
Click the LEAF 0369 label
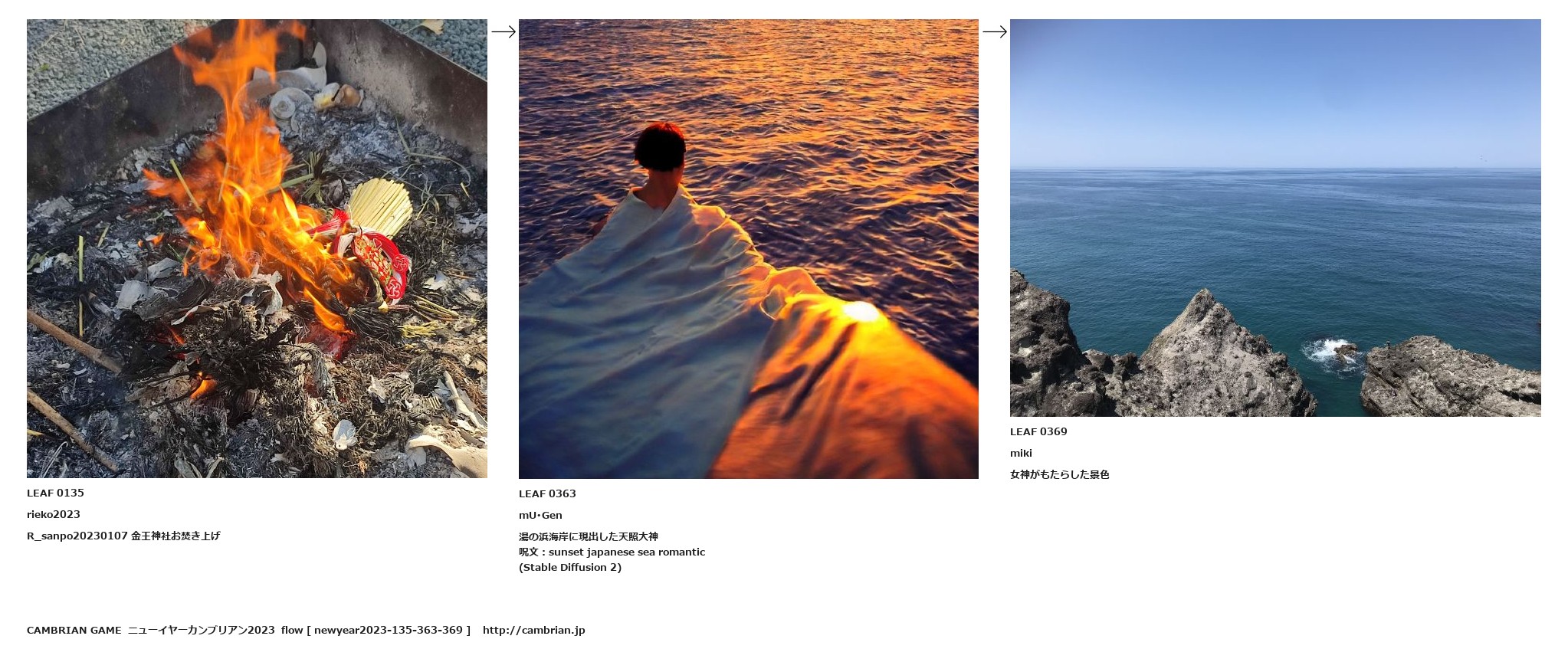(1038, 431)
